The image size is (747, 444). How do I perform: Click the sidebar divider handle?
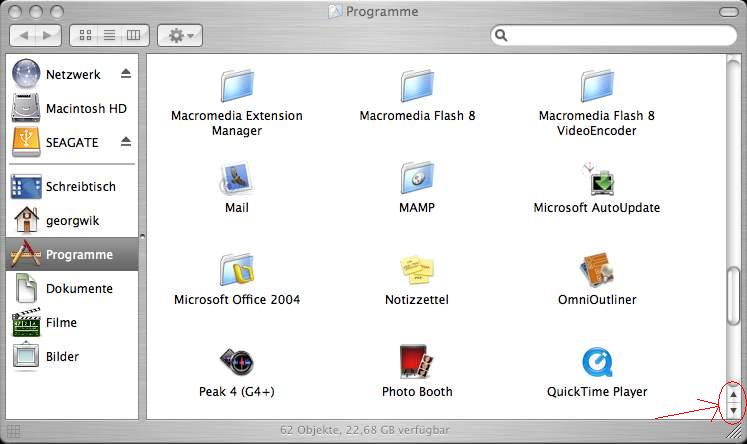(142, 236)
